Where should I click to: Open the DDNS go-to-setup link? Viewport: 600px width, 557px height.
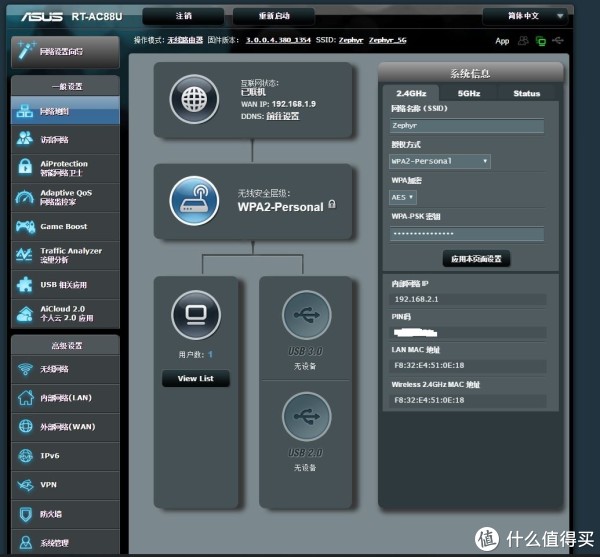click(x=282, y=116)
